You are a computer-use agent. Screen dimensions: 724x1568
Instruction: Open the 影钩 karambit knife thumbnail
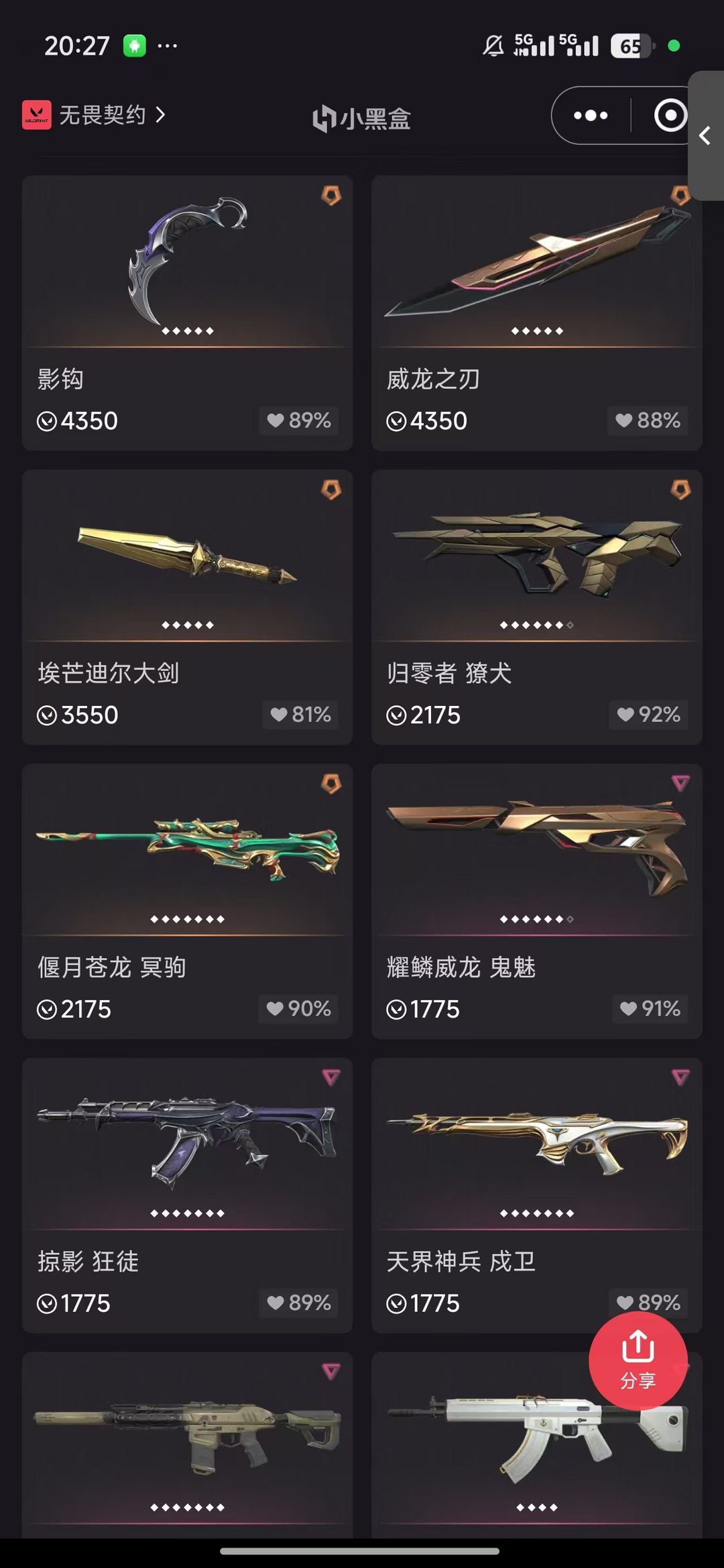[188, 261]
